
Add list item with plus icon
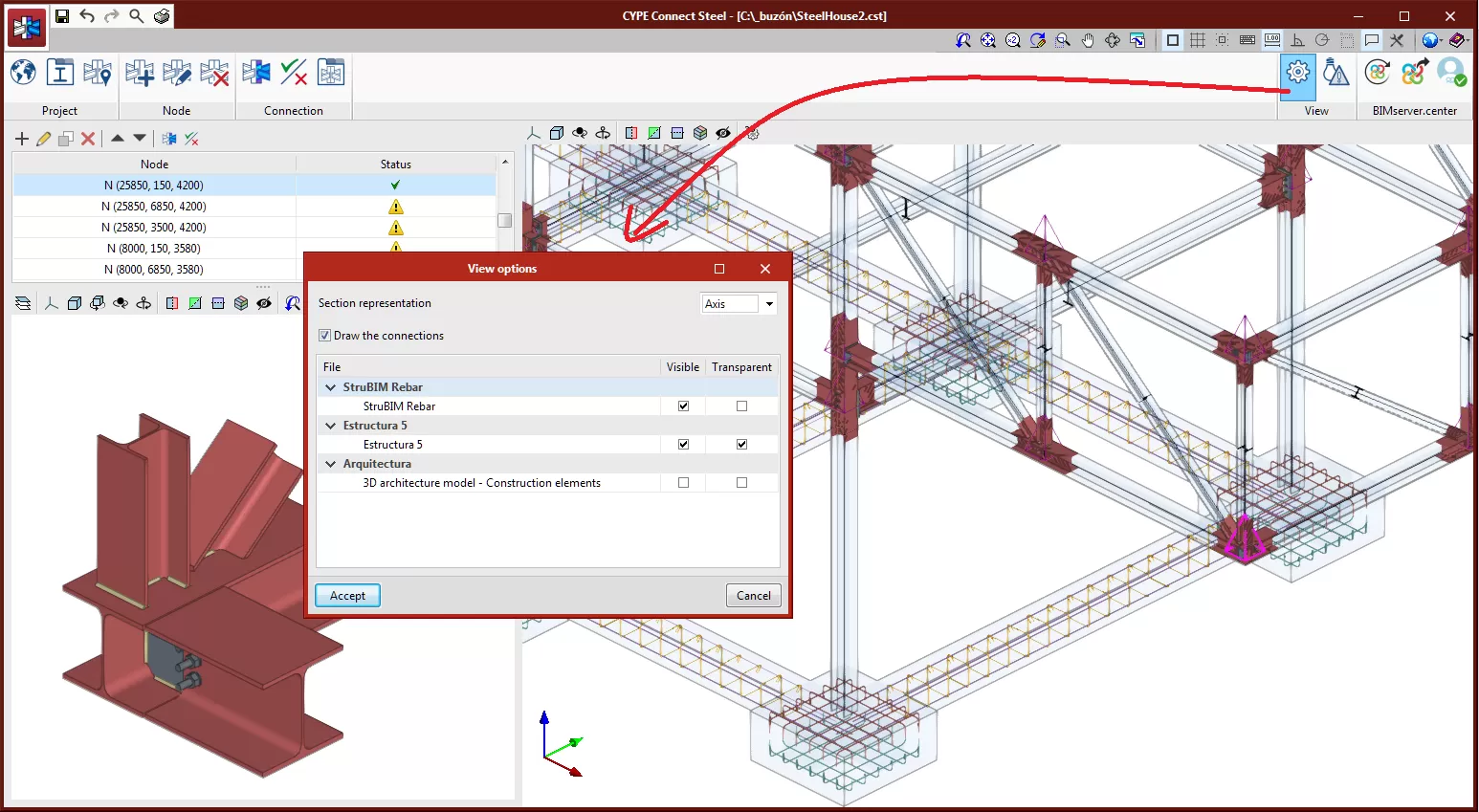[22, 139]
